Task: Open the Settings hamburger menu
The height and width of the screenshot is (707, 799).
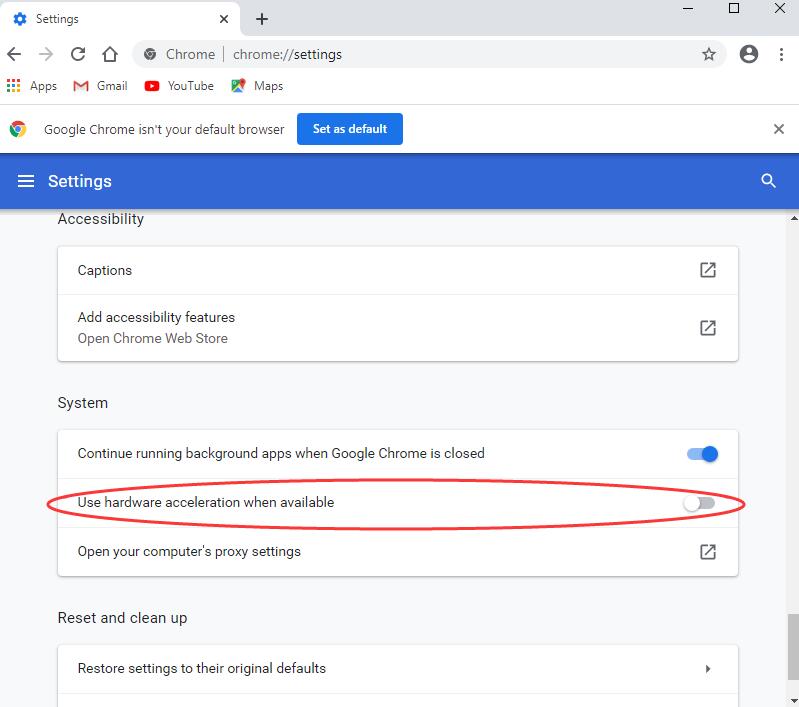Action: click(26, 181)
